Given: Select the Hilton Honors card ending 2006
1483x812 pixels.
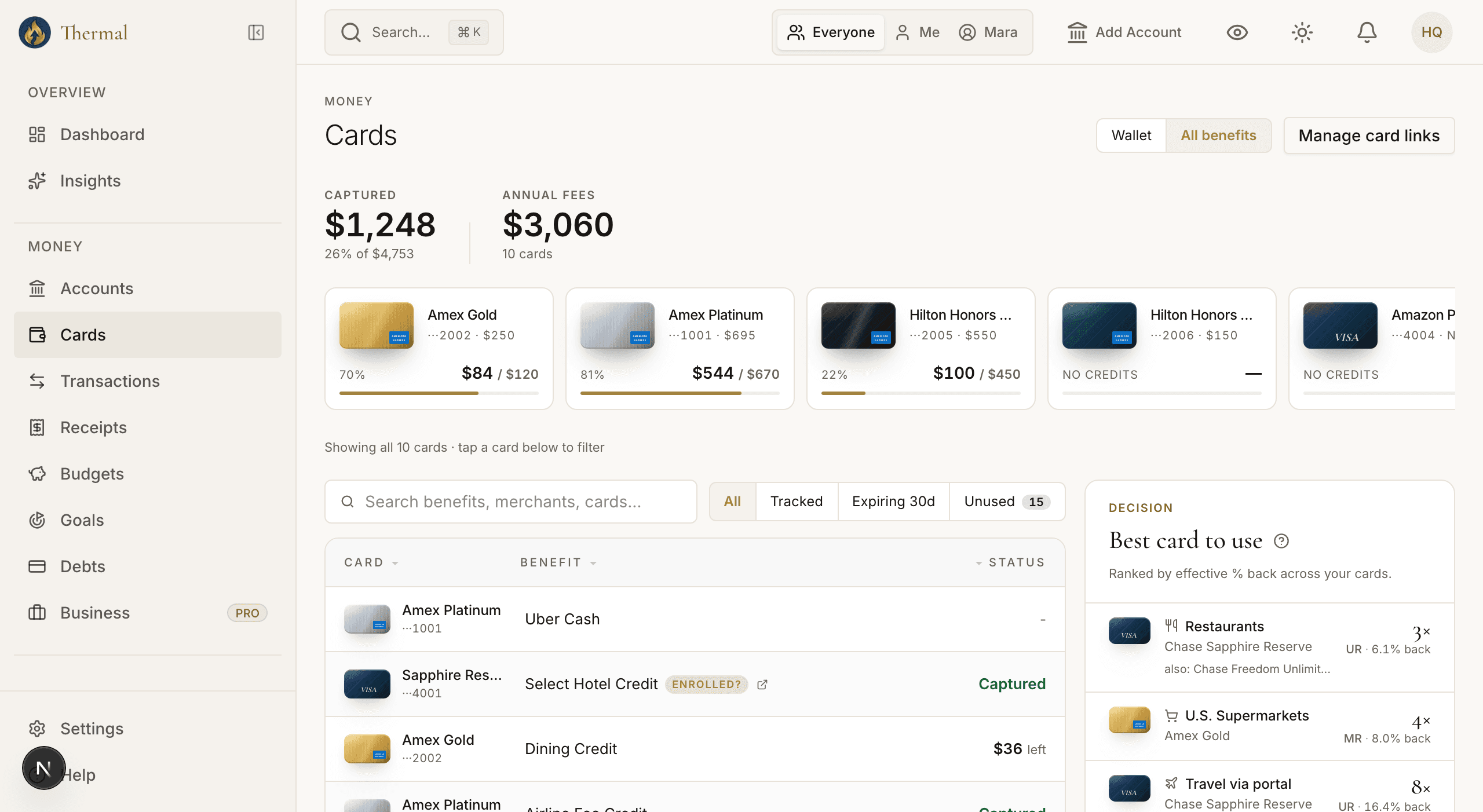Looking at the screenshot, I should 1162,349.
